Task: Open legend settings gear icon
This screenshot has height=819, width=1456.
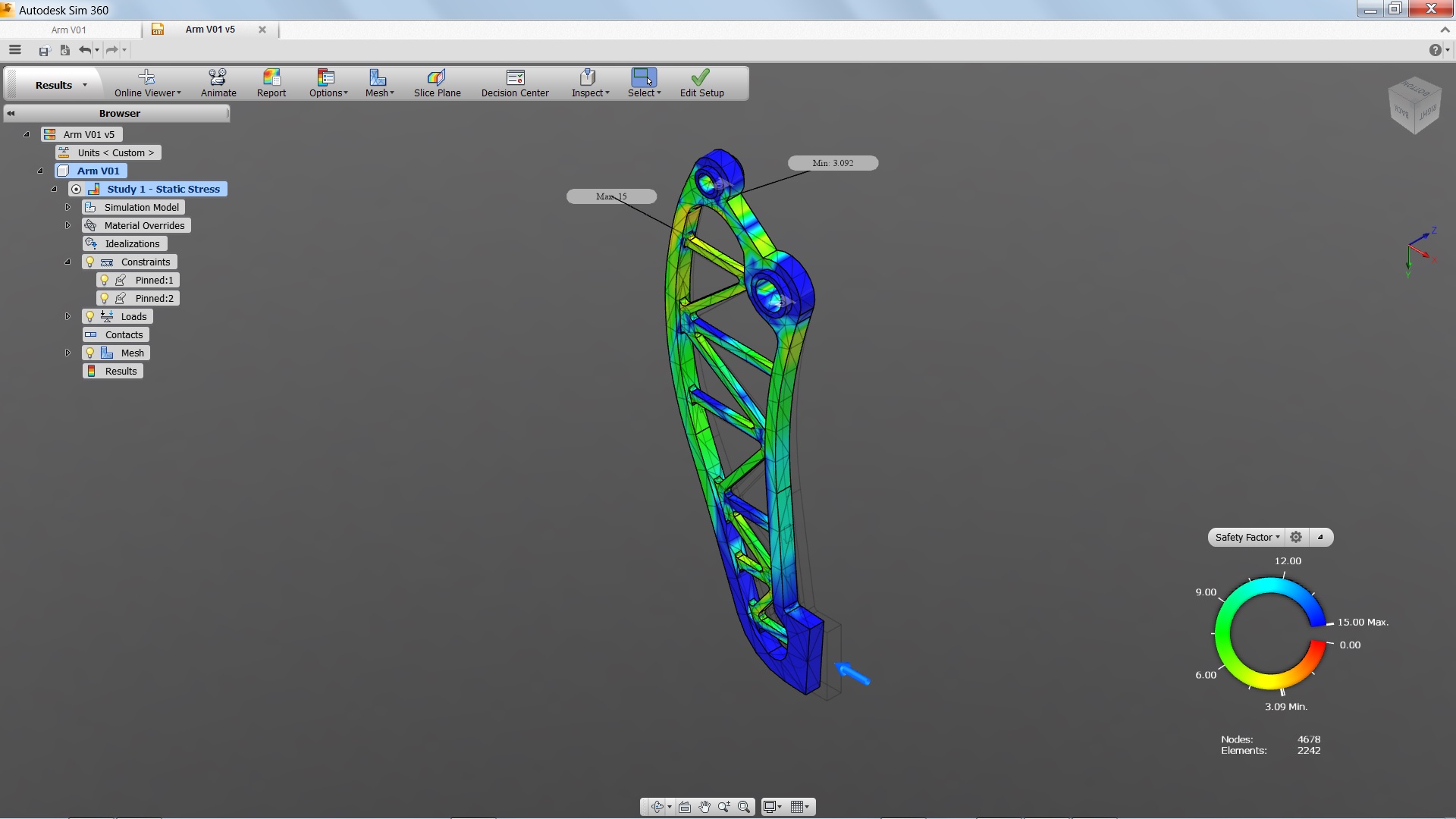Action: point(1296,537)
